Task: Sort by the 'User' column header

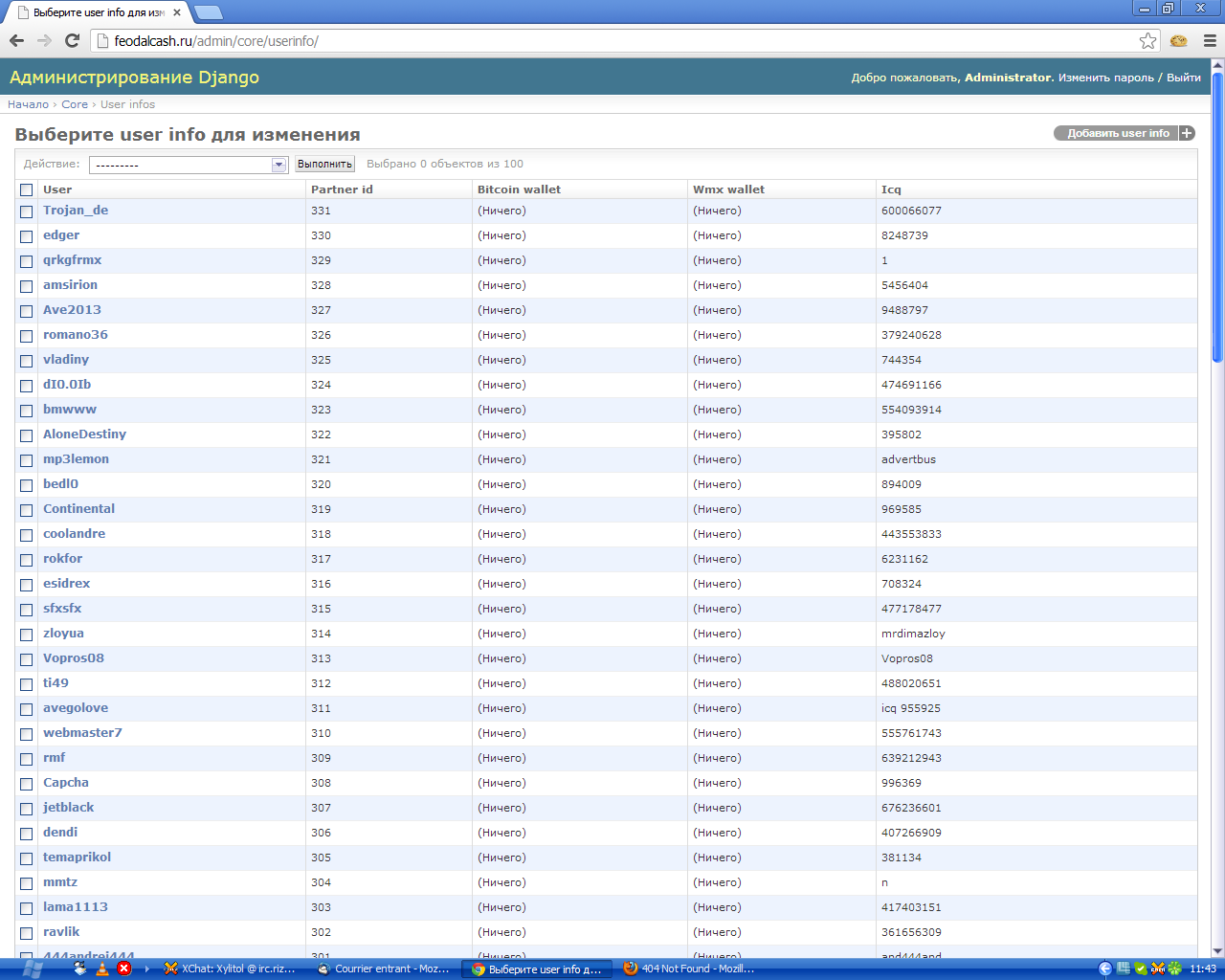Action: (57, 189)
